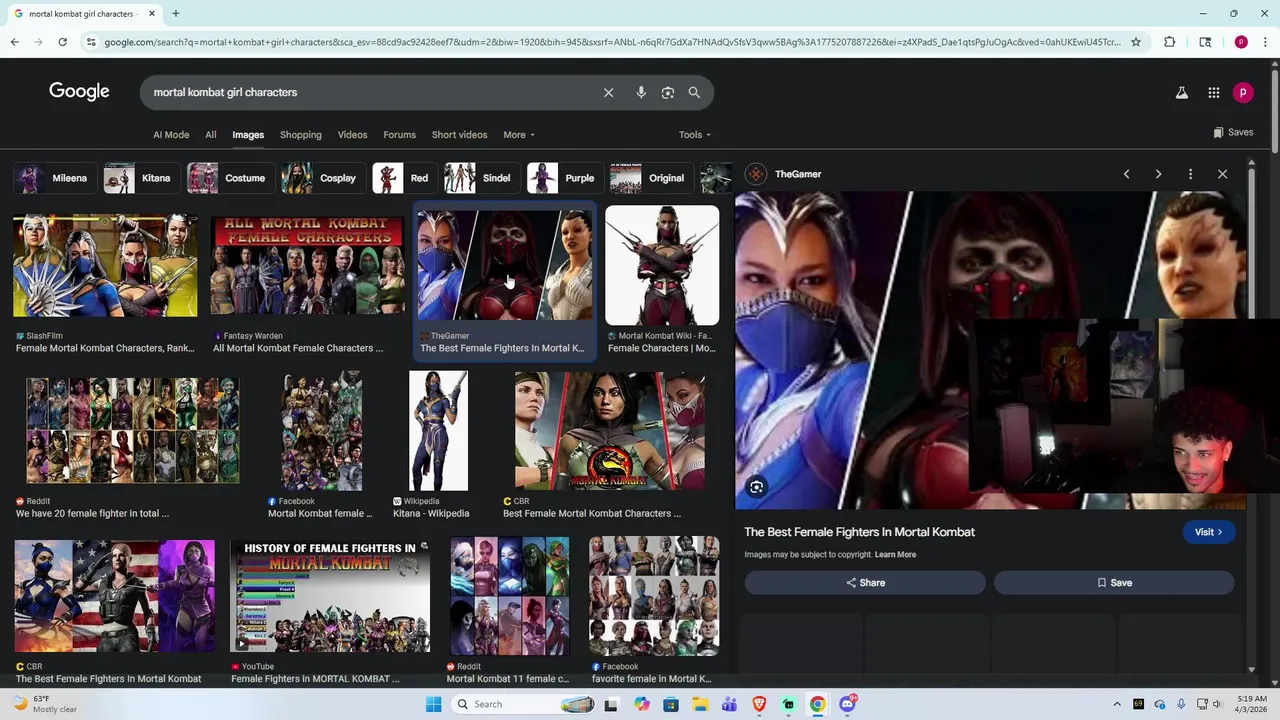Open Reddit Mortal Kombat 11 female thumbnail
The height and width of the screenshot is (720, 1280).
(x=510, y=596)
